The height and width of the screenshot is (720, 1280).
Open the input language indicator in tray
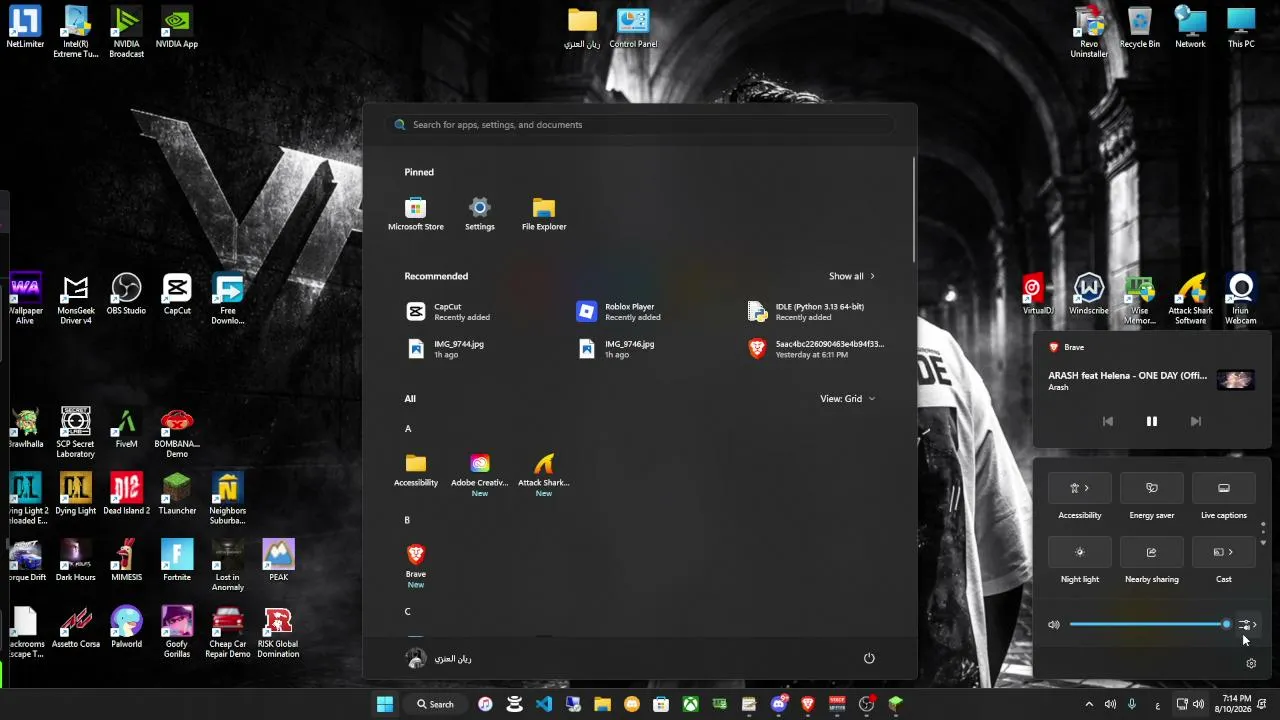point(1158,704)
